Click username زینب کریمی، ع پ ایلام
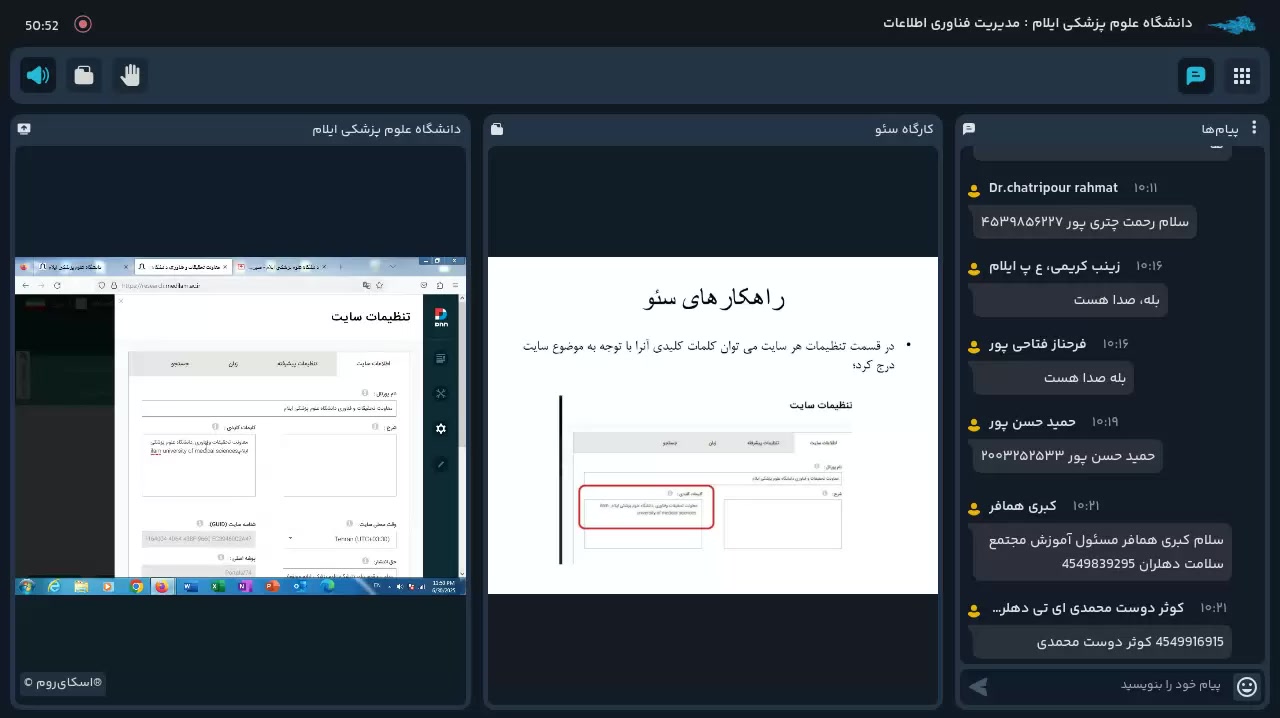 click(x=1054, y=266)
